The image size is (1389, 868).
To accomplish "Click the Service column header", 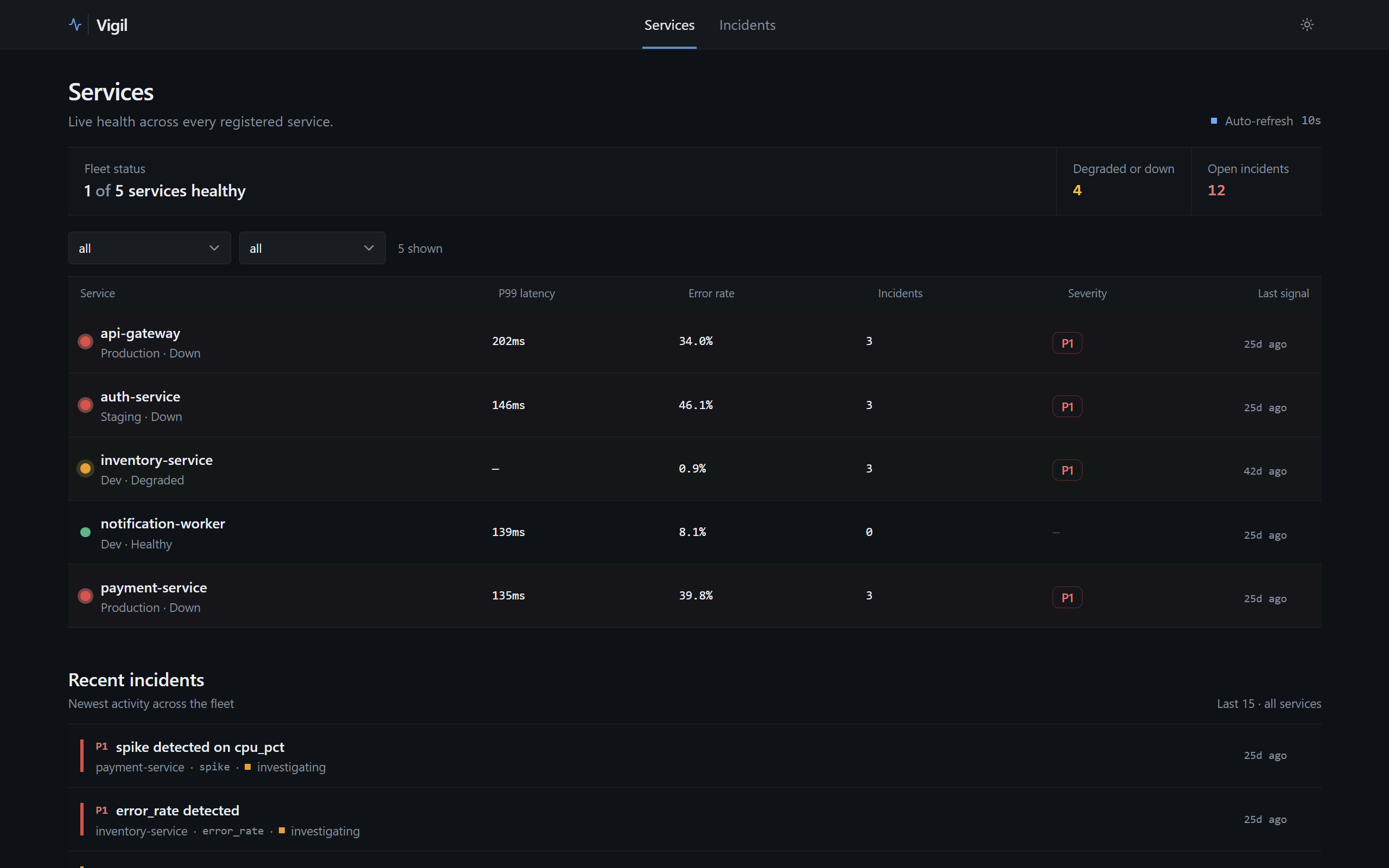I will [x=98, y=293].
